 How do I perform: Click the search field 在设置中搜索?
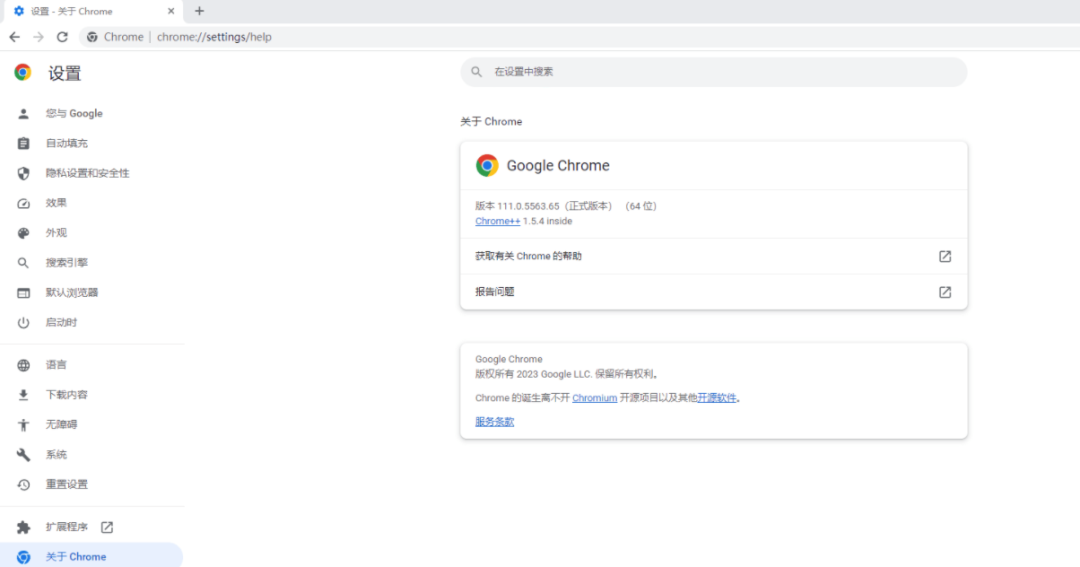pyautogui.click(x=714, y=72)
